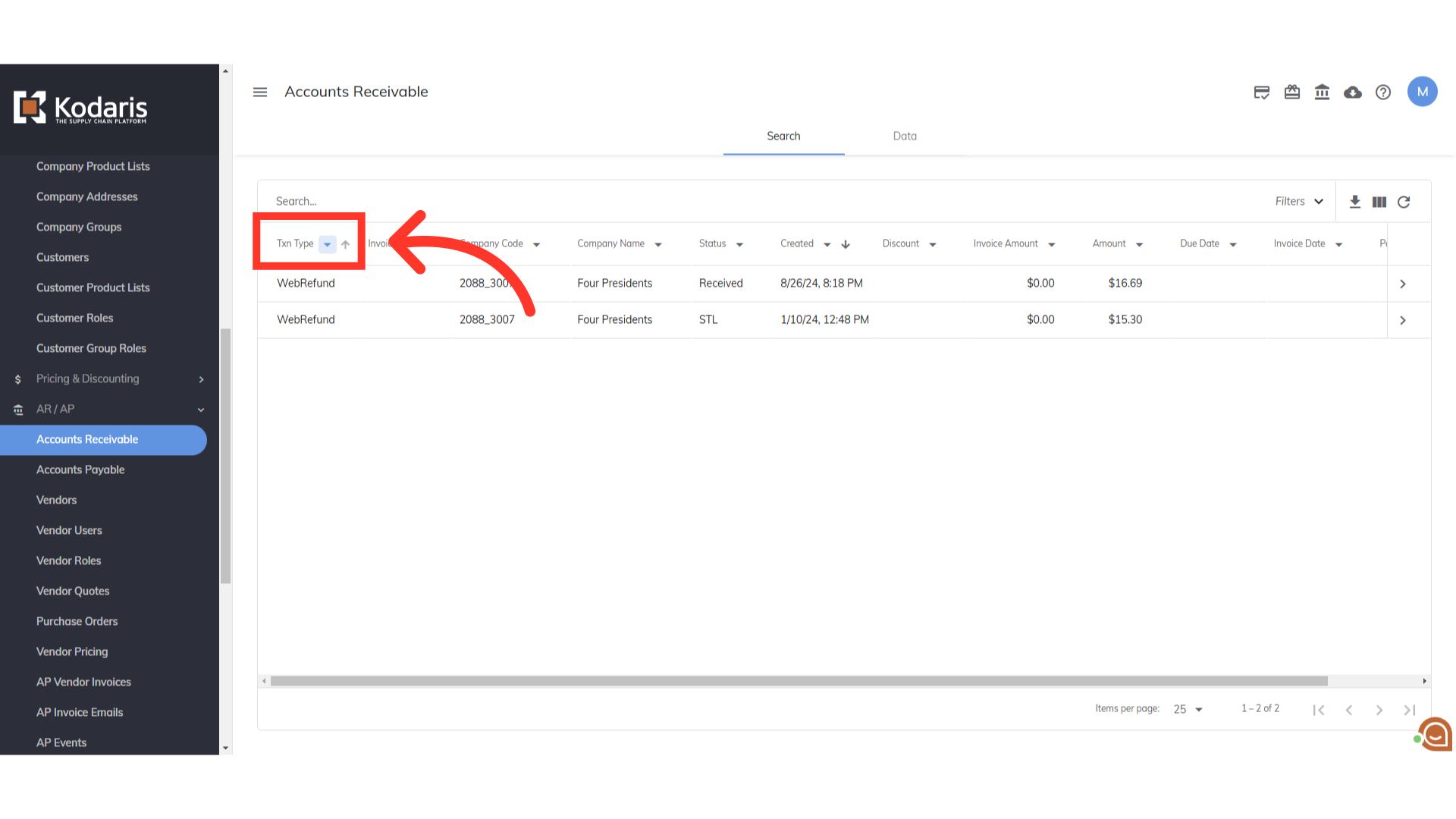Open Vendor Quotes sidebar link
Screen dimensions: 1456x819
tap(73, 591)
